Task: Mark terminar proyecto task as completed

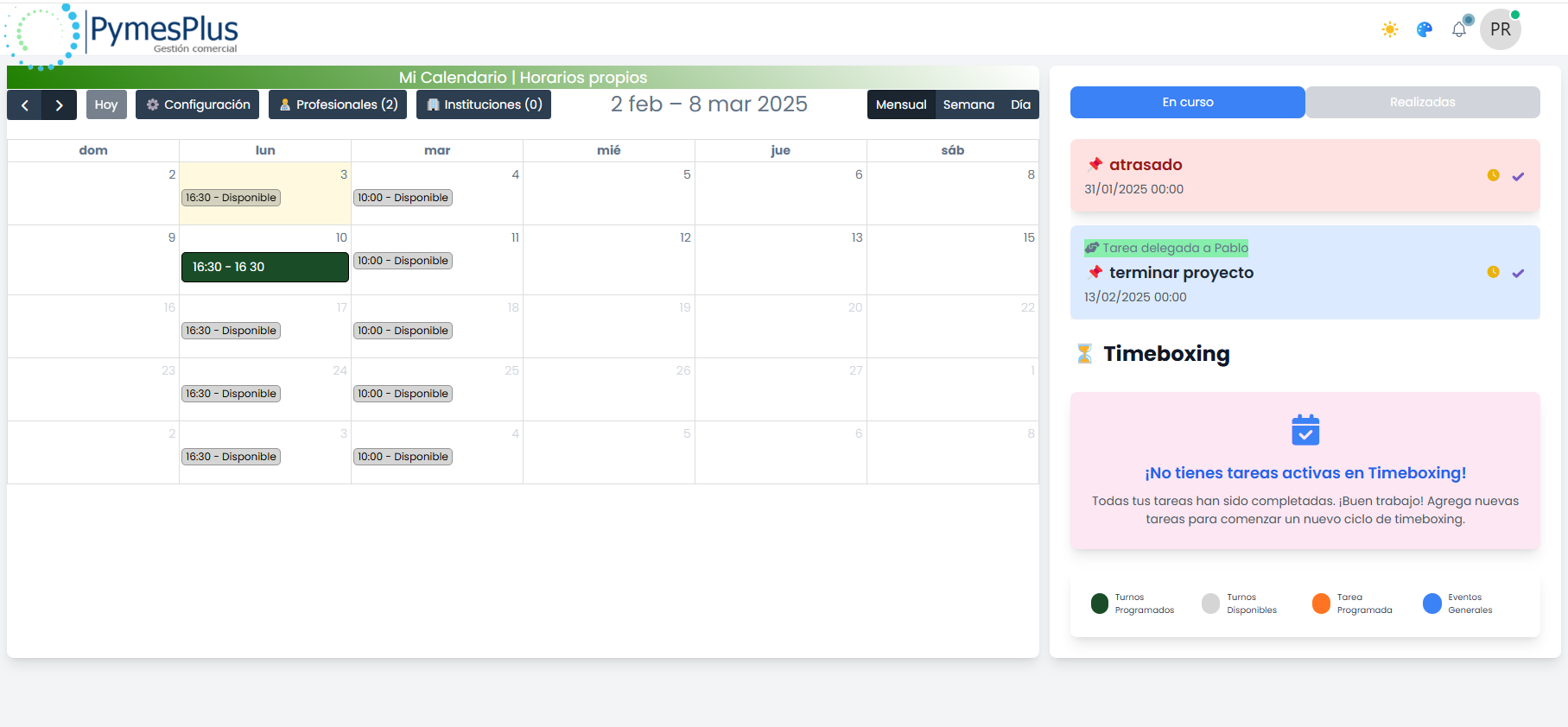Action: (x=1518, y=273)
